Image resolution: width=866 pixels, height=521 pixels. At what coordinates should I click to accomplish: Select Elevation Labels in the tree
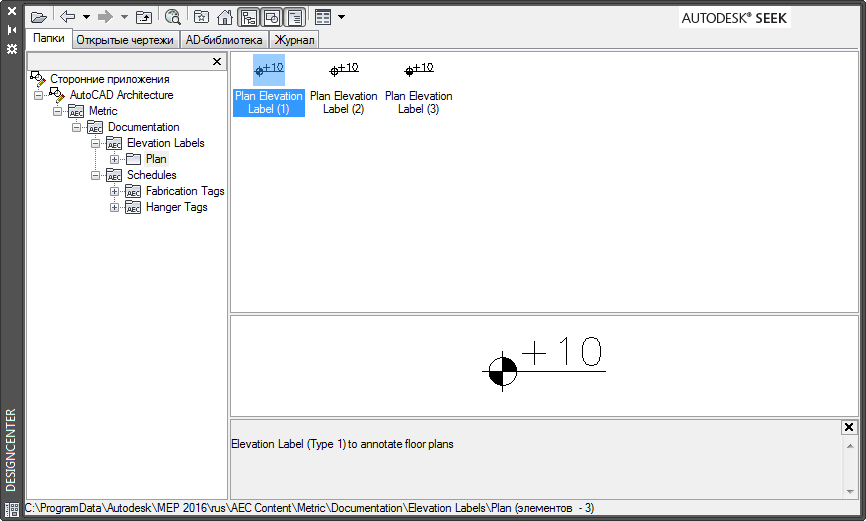coord(166,143)
